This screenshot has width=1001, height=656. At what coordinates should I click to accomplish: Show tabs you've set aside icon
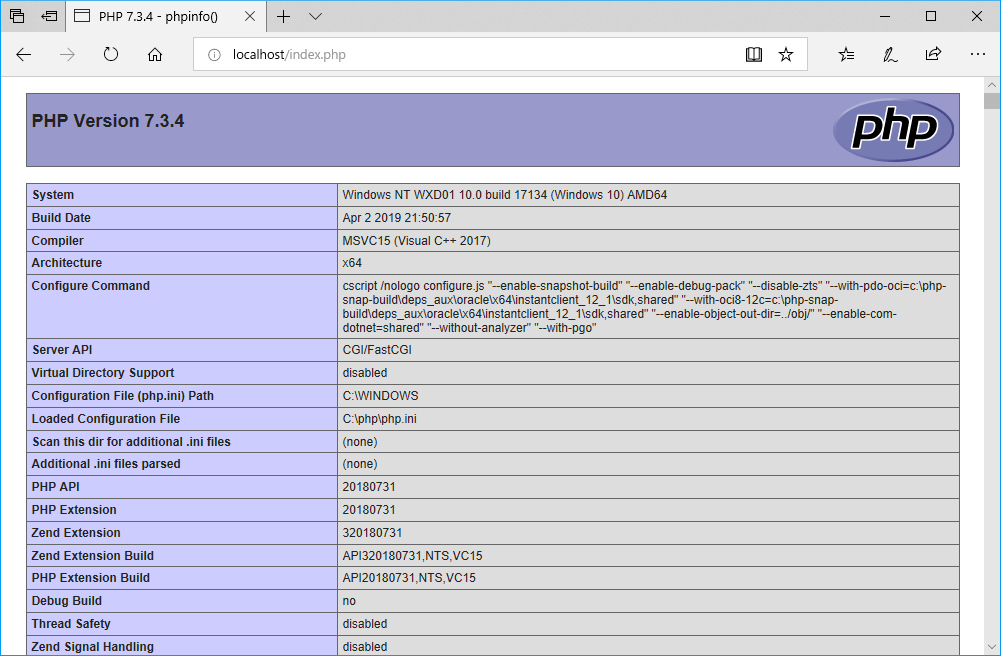[15, 16]
